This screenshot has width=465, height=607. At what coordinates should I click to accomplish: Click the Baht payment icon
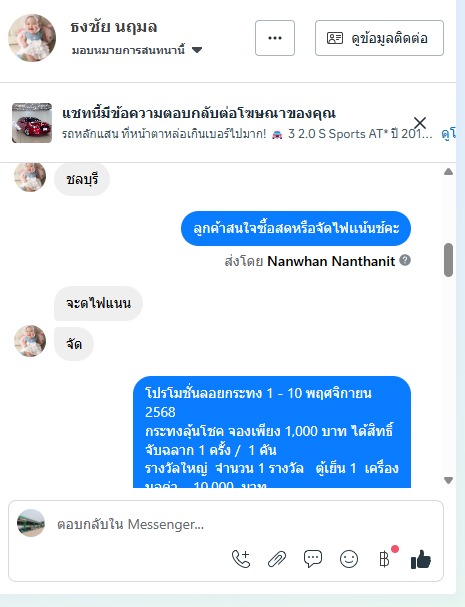384,559
